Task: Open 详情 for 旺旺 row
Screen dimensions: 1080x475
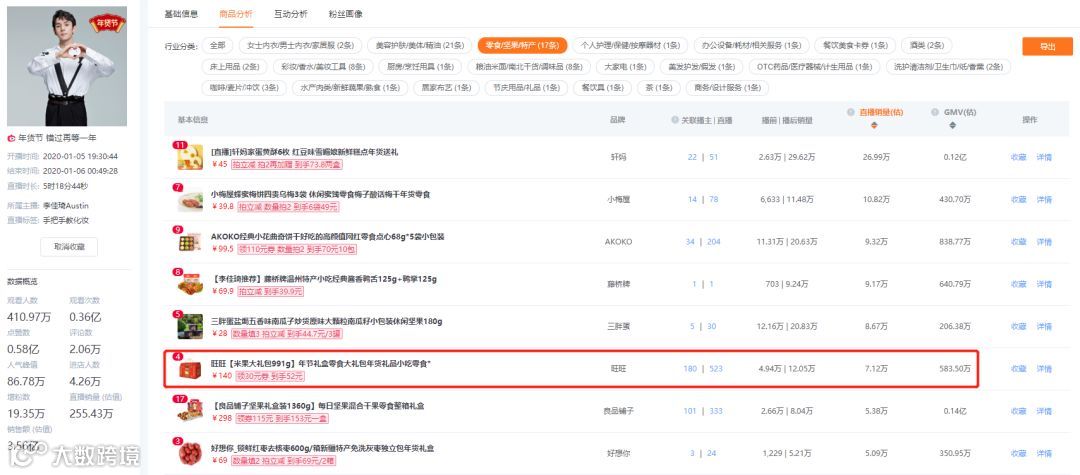Action: 1044,369
